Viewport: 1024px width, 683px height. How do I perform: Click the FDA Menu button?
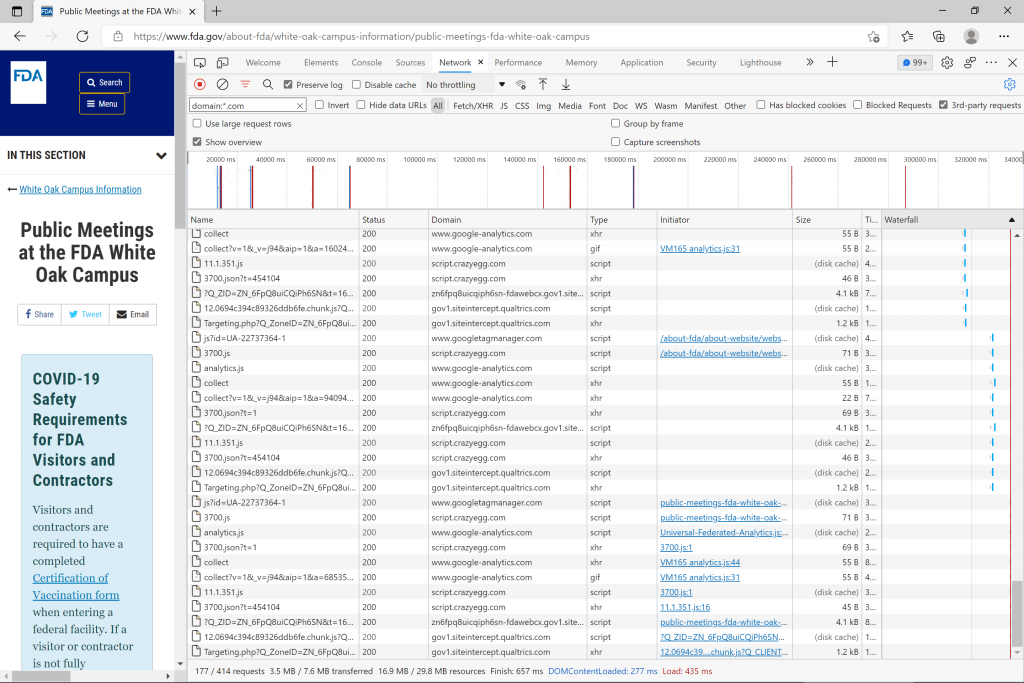point(102,104)
